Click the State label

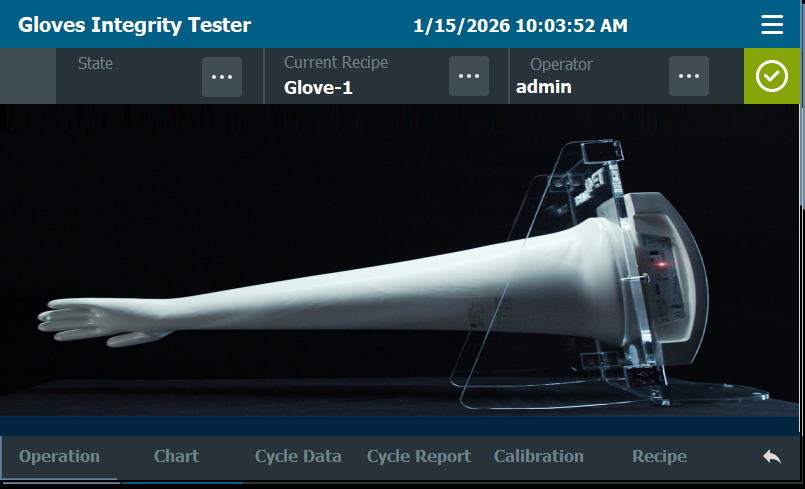pos(95,63)
